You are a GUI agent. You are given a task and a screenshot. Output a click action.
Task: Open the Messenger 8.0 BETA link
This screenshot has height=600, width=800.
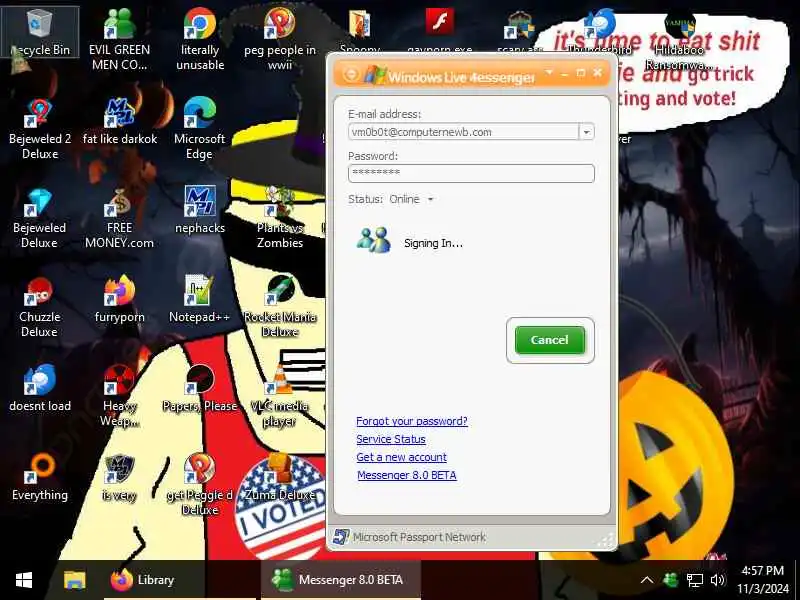pos(407,475)
